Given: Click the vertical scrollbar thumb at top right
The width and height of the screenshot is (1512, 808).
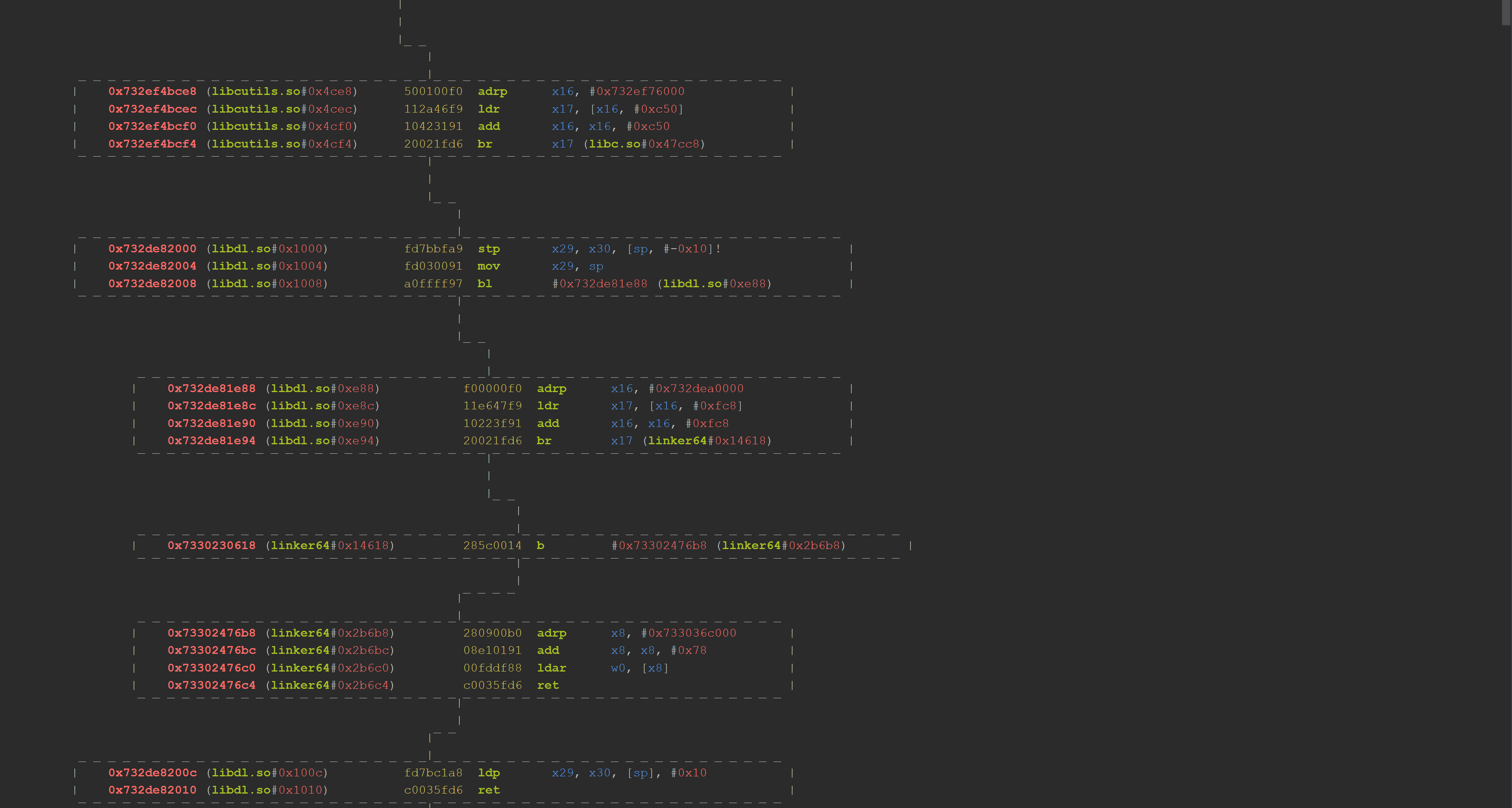Looking at the screenshot, I should 1506,12.
